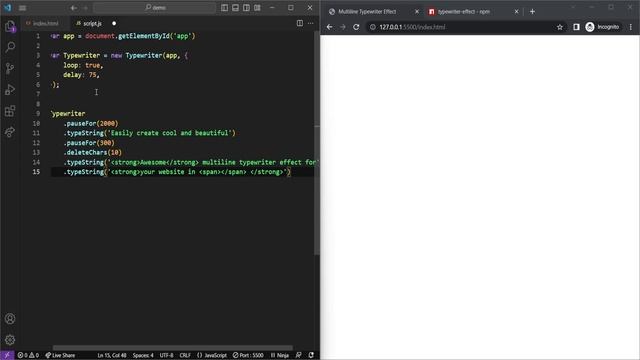Click the Ln 15, Col 48 cursor position indicator
This screenshot has width=640, height=360.
tap(111, 355)
